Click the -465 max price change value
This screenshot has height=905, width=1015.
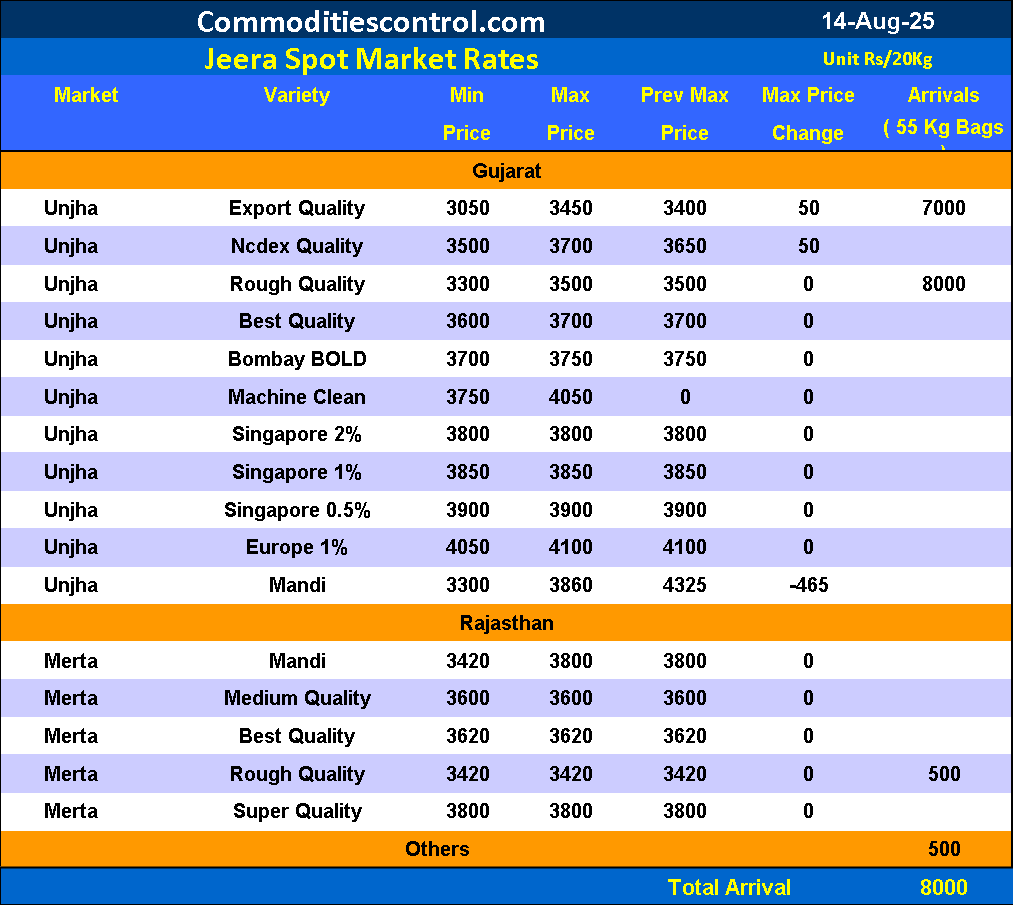click(x=808, y=585)
